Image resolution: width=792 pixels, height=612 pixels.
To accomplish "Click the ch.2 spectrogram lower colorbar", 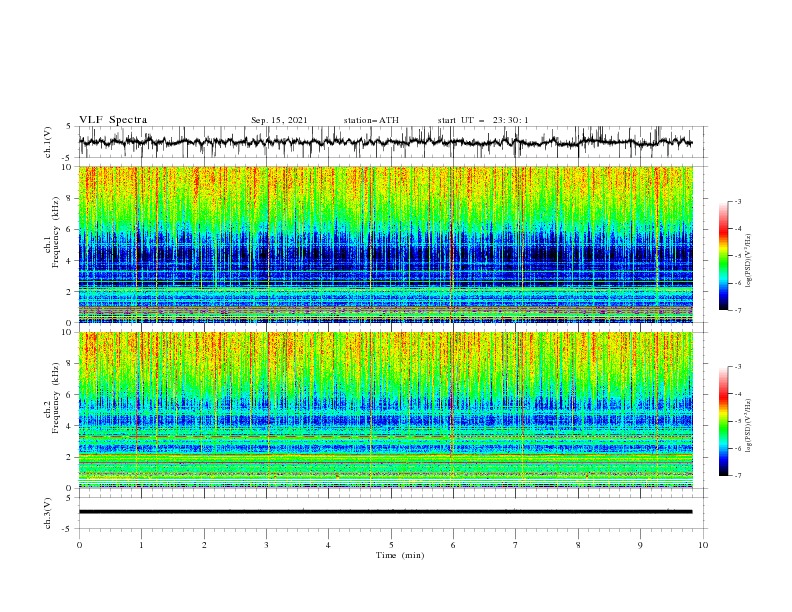I will click(724, 421).
